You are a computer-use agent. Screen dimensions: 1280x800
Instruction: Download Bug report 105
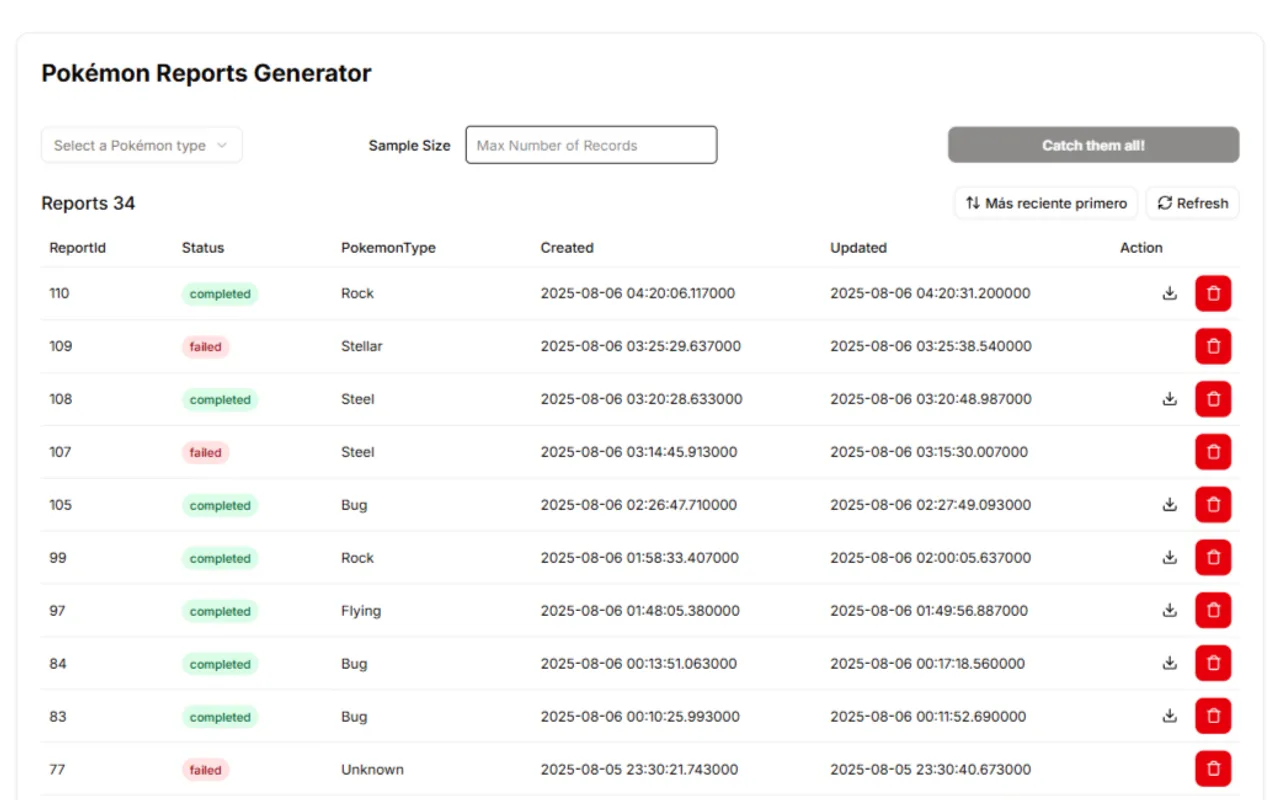(x=1169, y=505)
